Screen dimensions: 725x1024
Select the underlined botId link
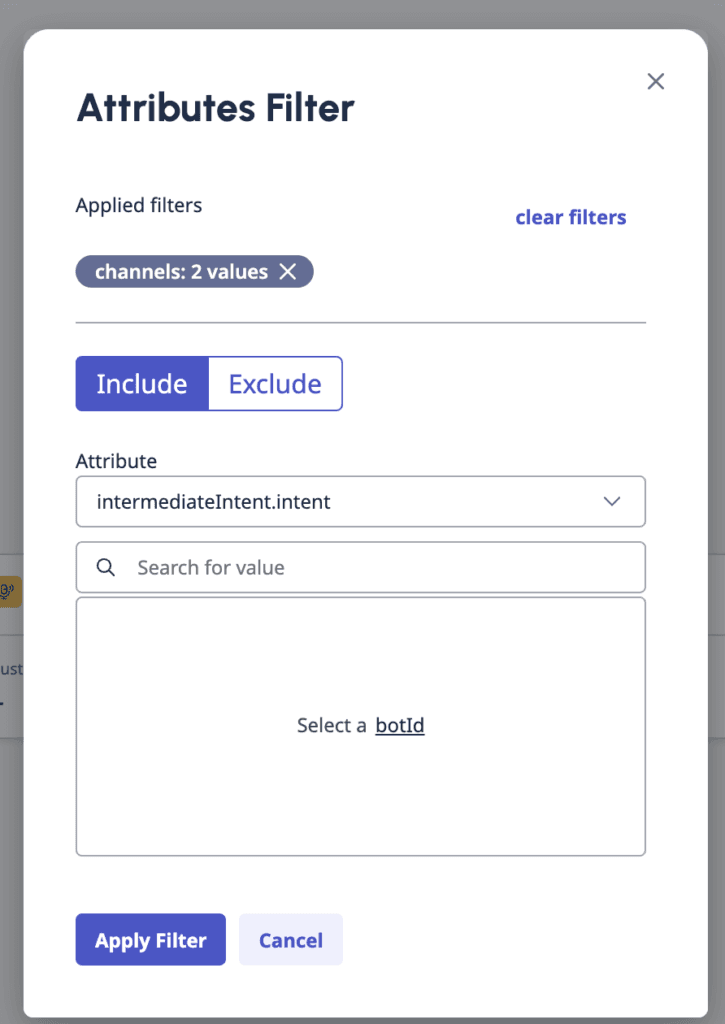coord(399,725)
